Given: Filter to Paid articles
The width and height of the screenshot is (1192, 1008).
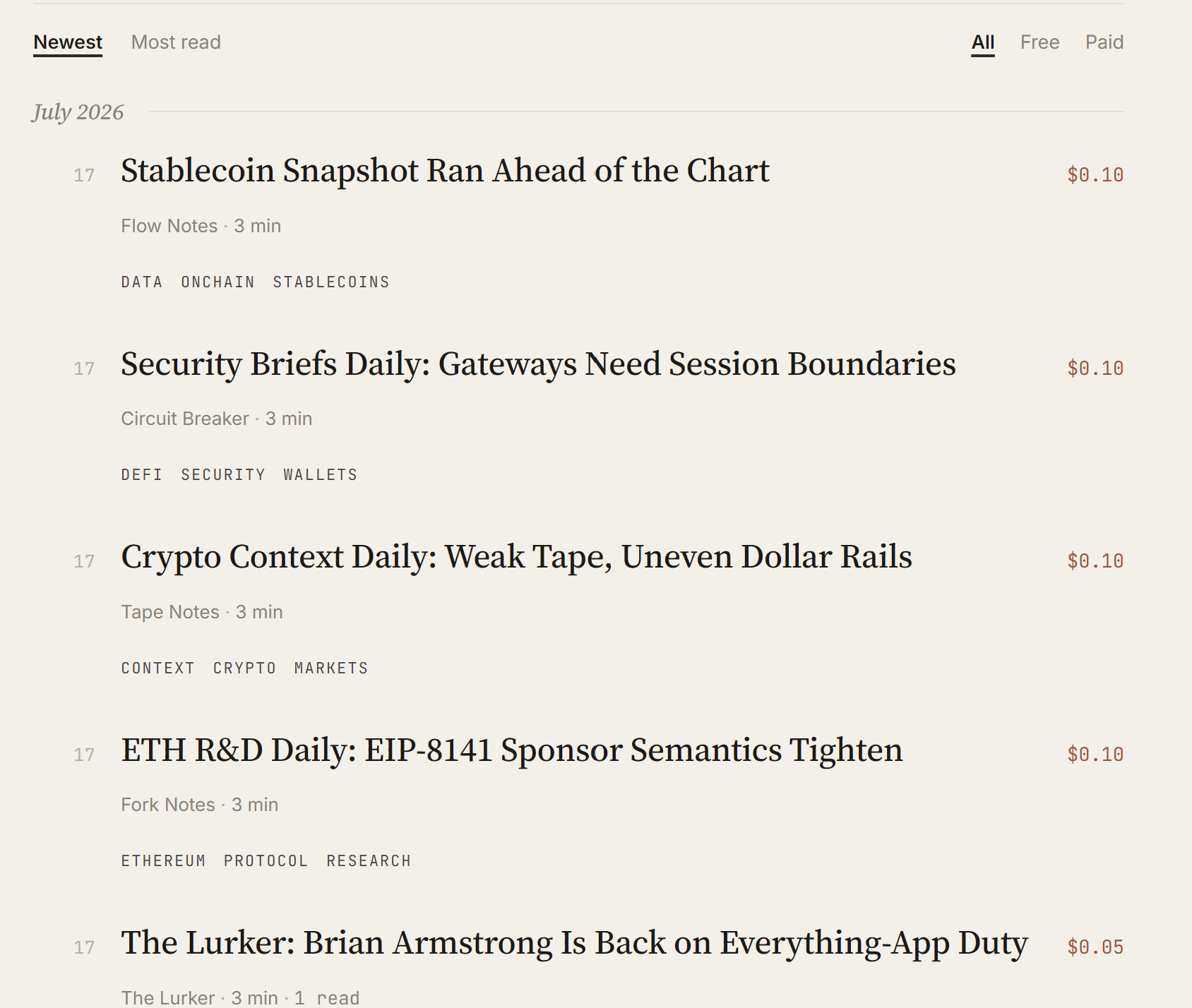Looking at the screenshot, I should [1104, 42].
